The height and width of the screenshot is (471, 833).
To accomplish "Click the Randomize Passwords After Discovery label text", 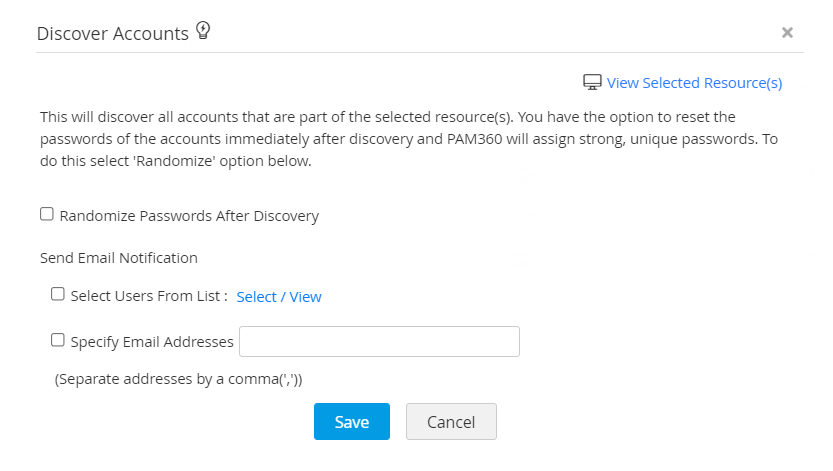I will (x=189, y=216).
